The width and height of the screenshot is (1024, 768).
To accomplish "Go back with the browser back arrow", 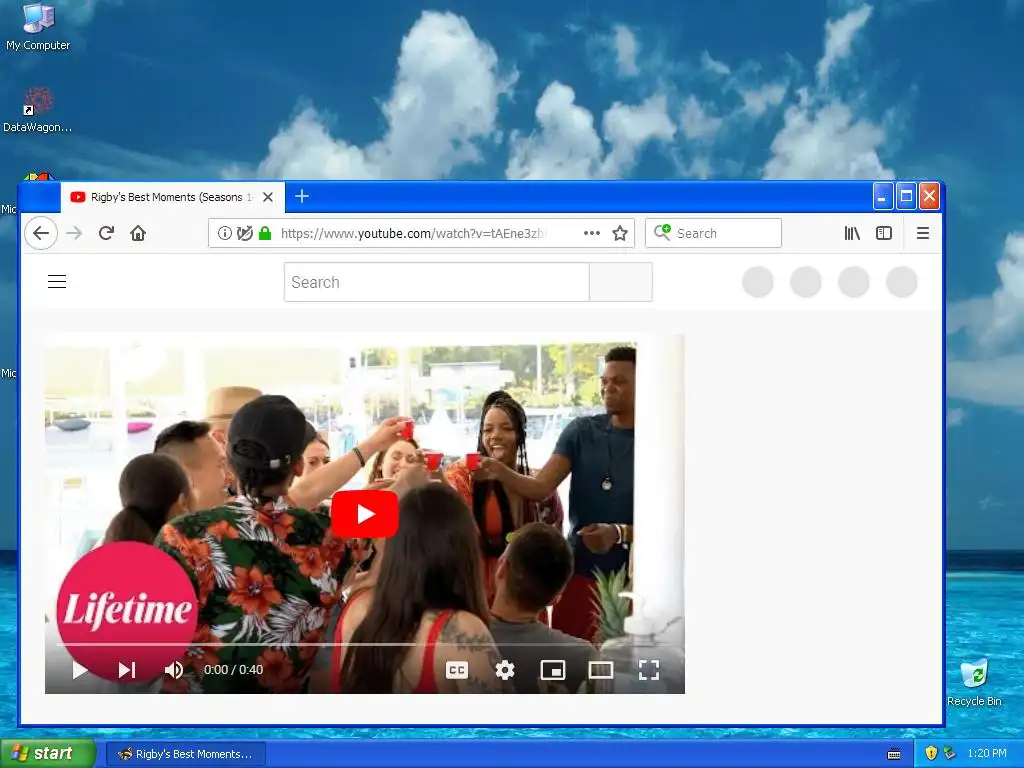I will [x=41, y=233].
